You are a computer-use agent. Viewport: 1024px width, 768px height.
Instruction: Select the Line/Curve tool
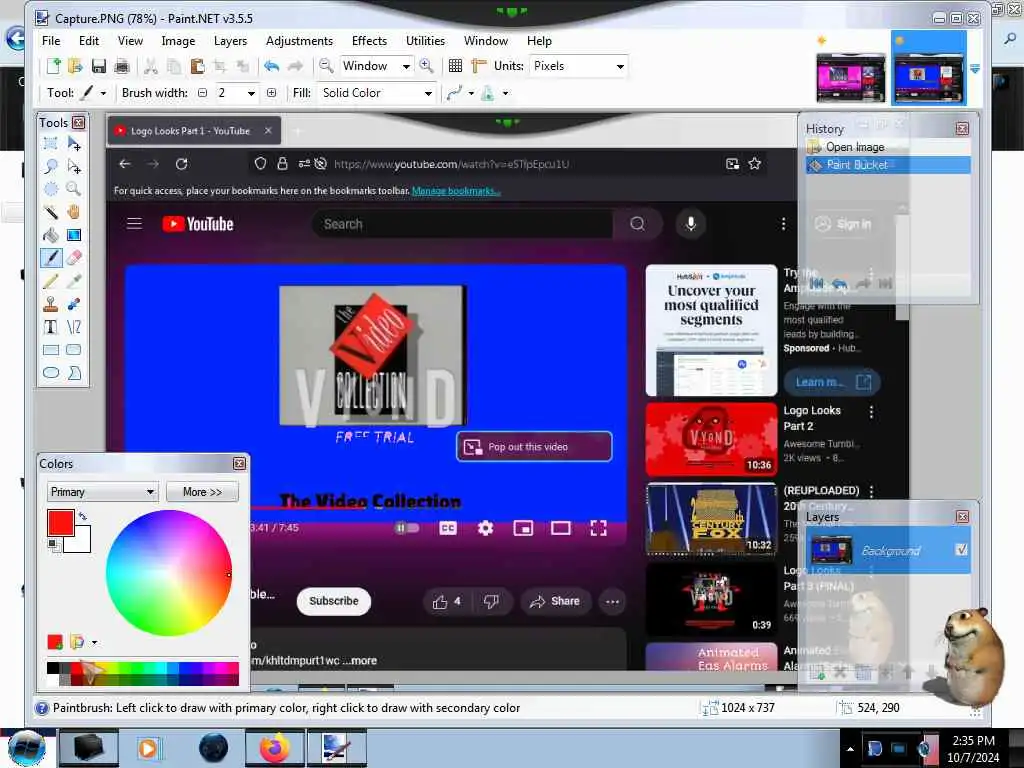point(74,327)
